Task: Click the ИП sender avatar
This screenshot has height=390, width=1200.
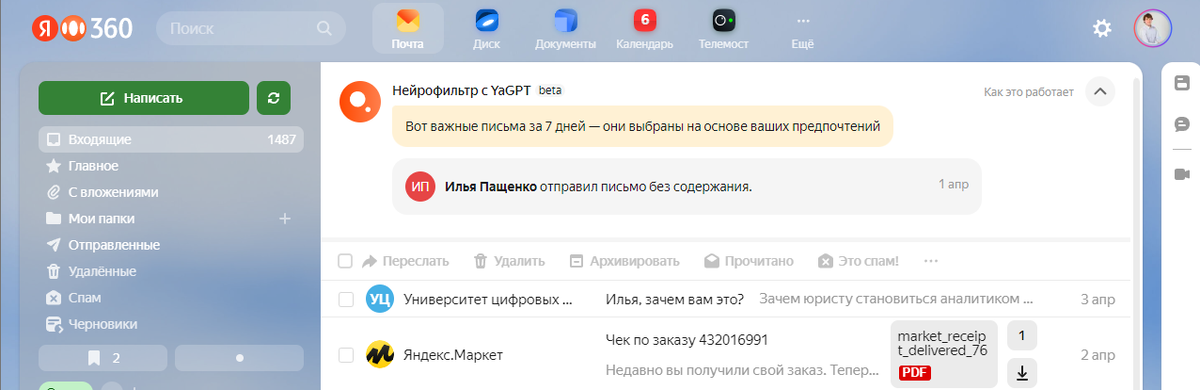Action: coord(420,186)
